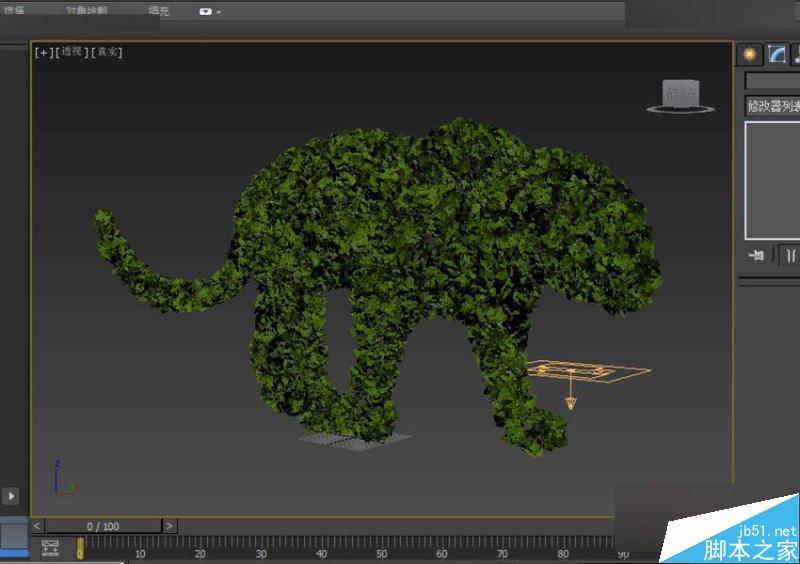Click the expand arrow on left edge

pyautogui.click(x=11, y=495)
